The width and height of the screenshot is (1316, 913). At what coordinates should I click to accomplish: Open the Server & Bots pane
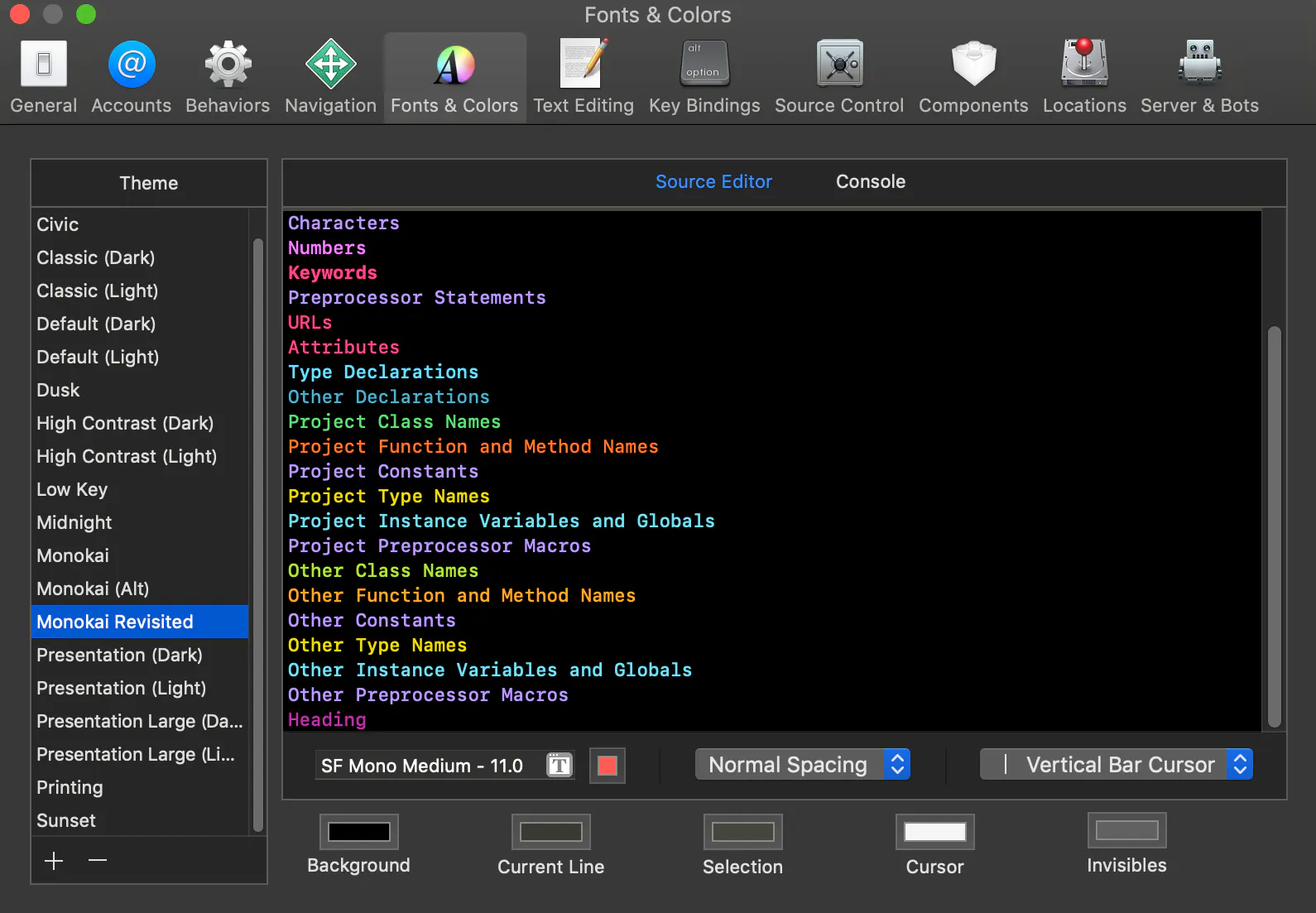tap(1199, 76)
